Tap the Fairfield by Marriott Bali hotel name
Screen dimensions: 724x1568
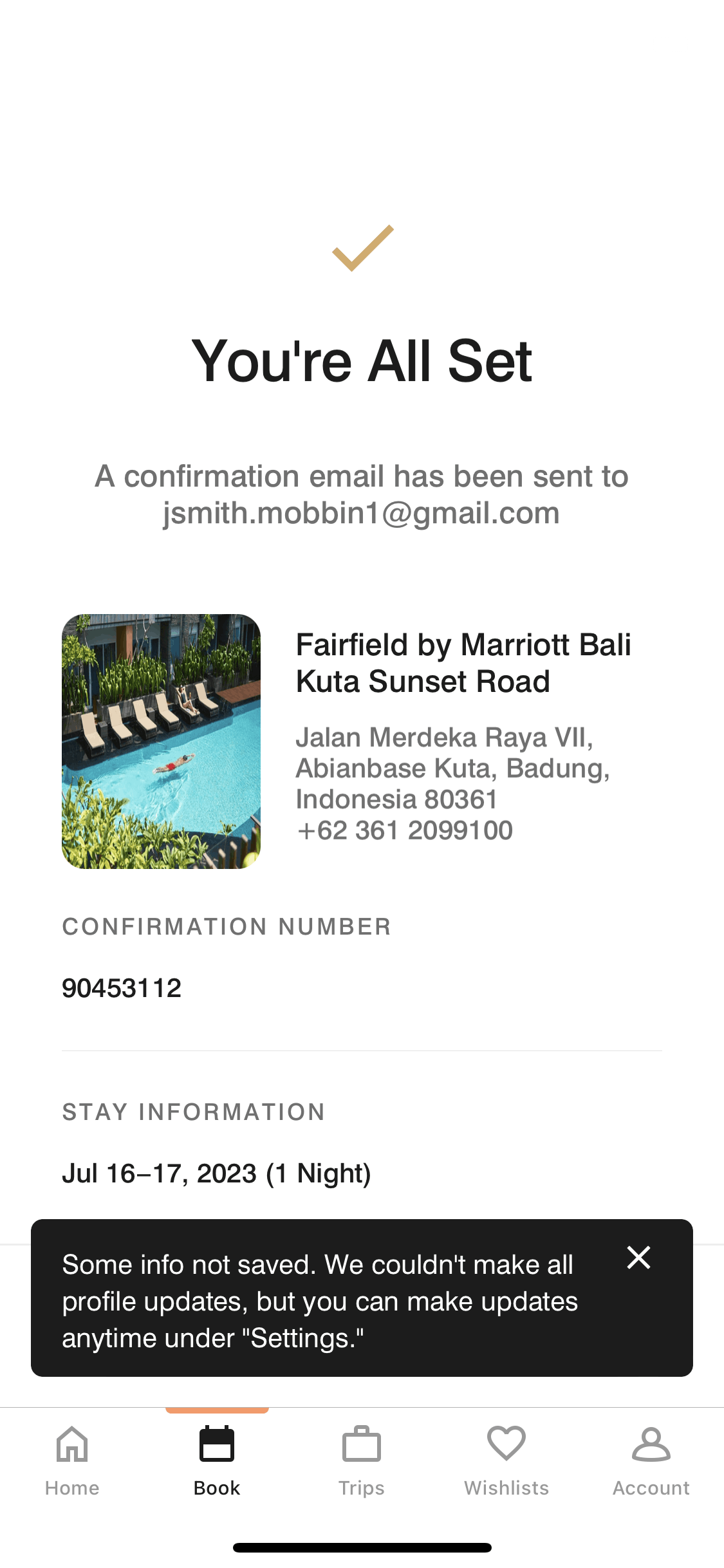pos(463,663)
